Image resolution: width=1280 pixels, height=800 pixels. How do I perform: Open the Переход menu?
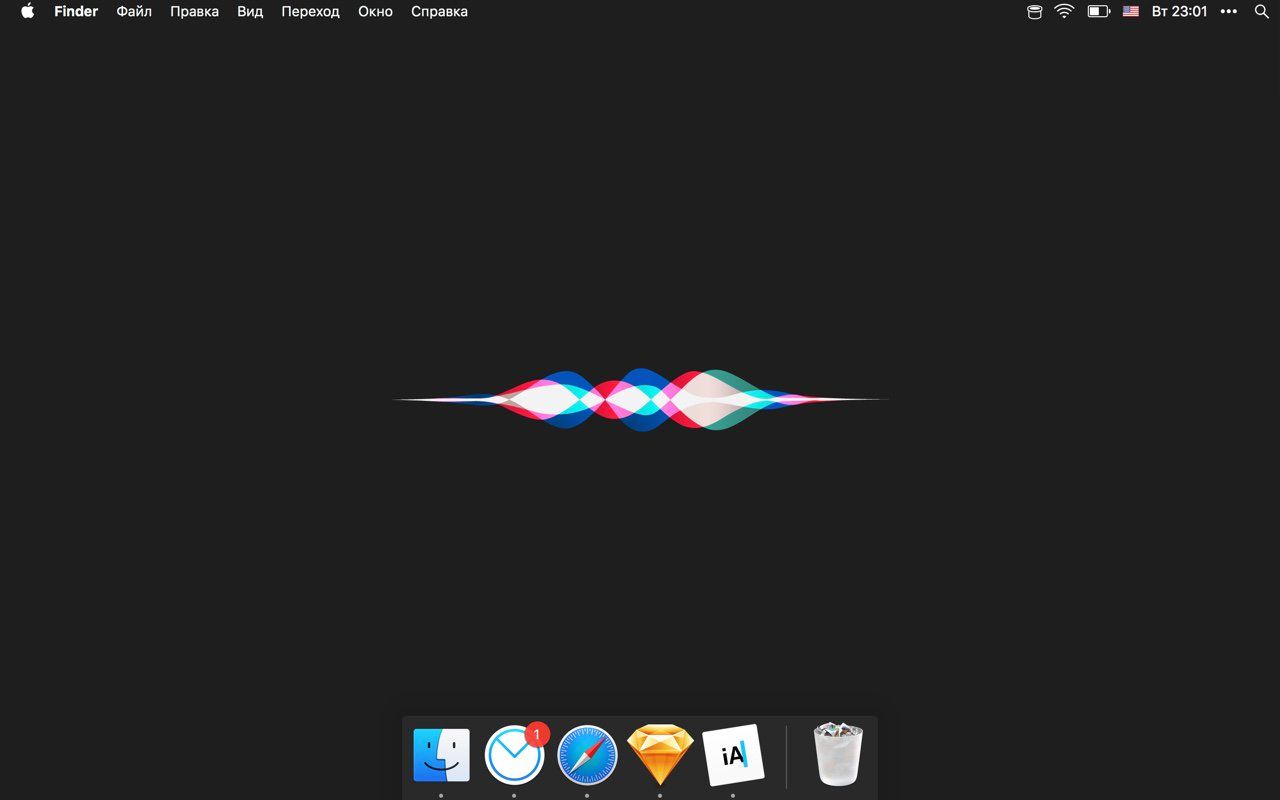tap(310, 12)
